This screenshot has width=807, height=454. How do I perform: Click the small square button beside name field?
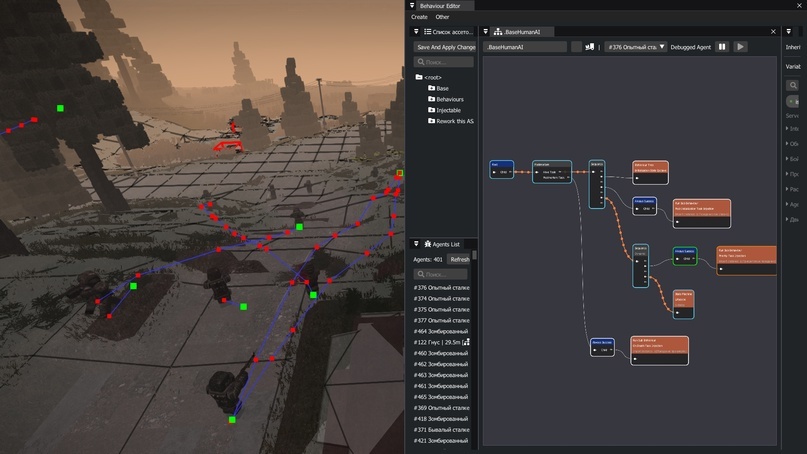pos(576,47)
